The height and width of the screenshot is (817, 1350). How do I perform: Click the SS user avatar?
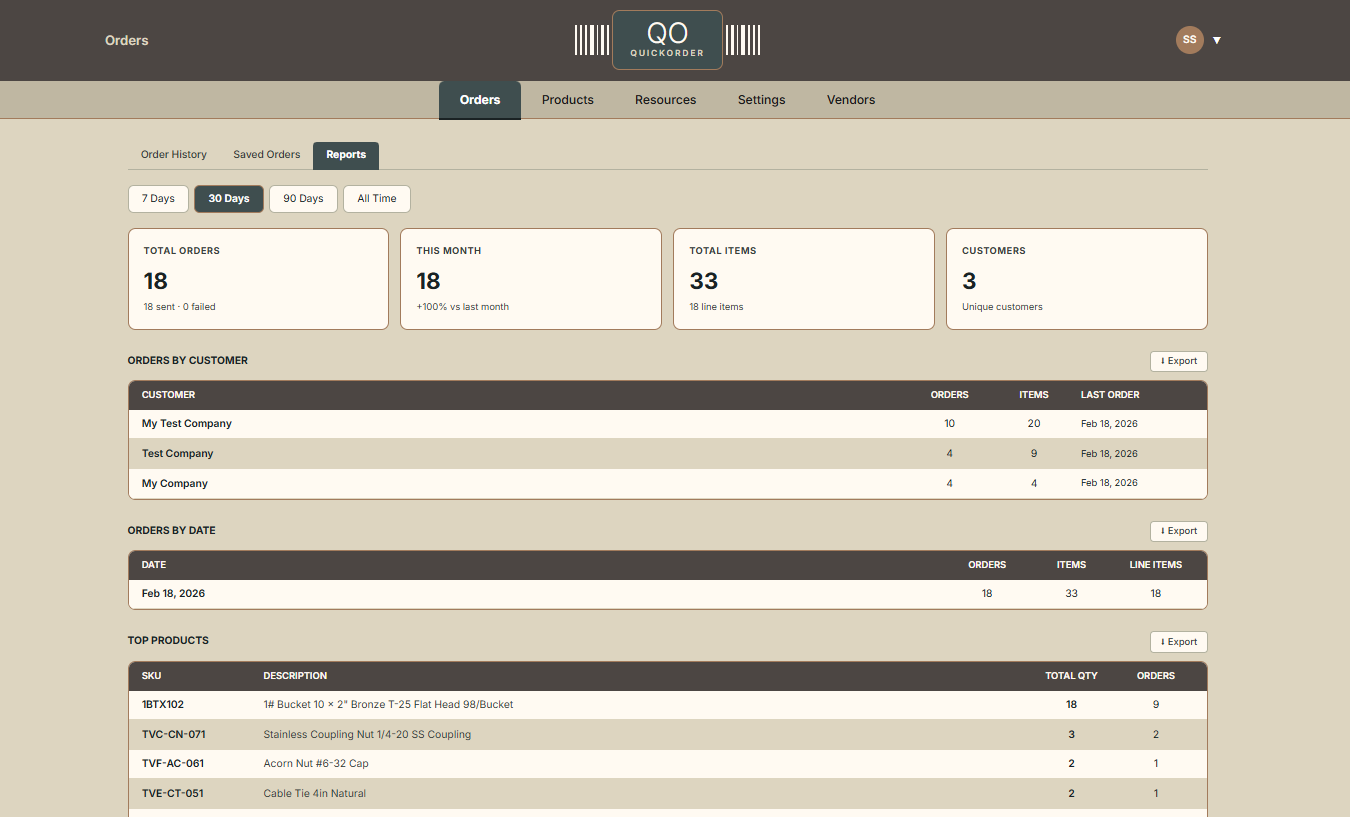(1189, 40)
